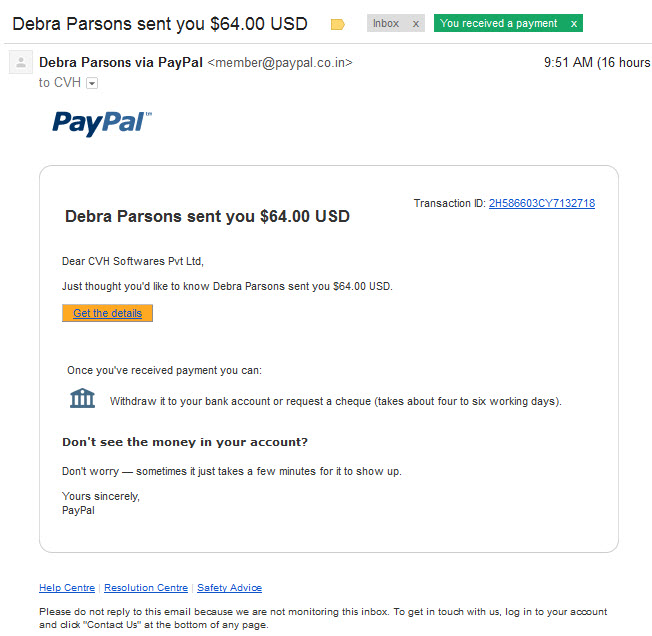Click the bank building icon
The height and width of the screenshot is (636, 652).
pyautogui.click(x=82, y=398)
